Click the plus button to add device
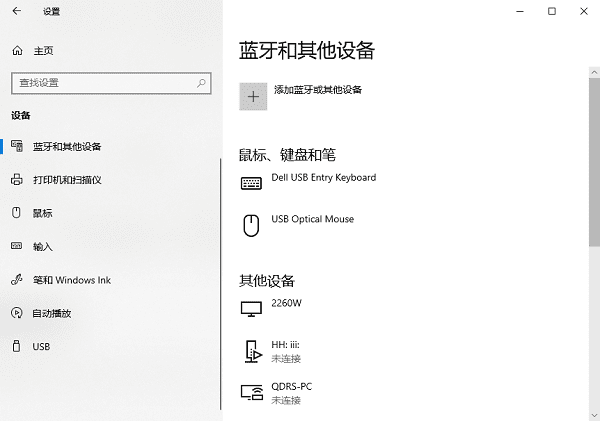 (253, 96)
